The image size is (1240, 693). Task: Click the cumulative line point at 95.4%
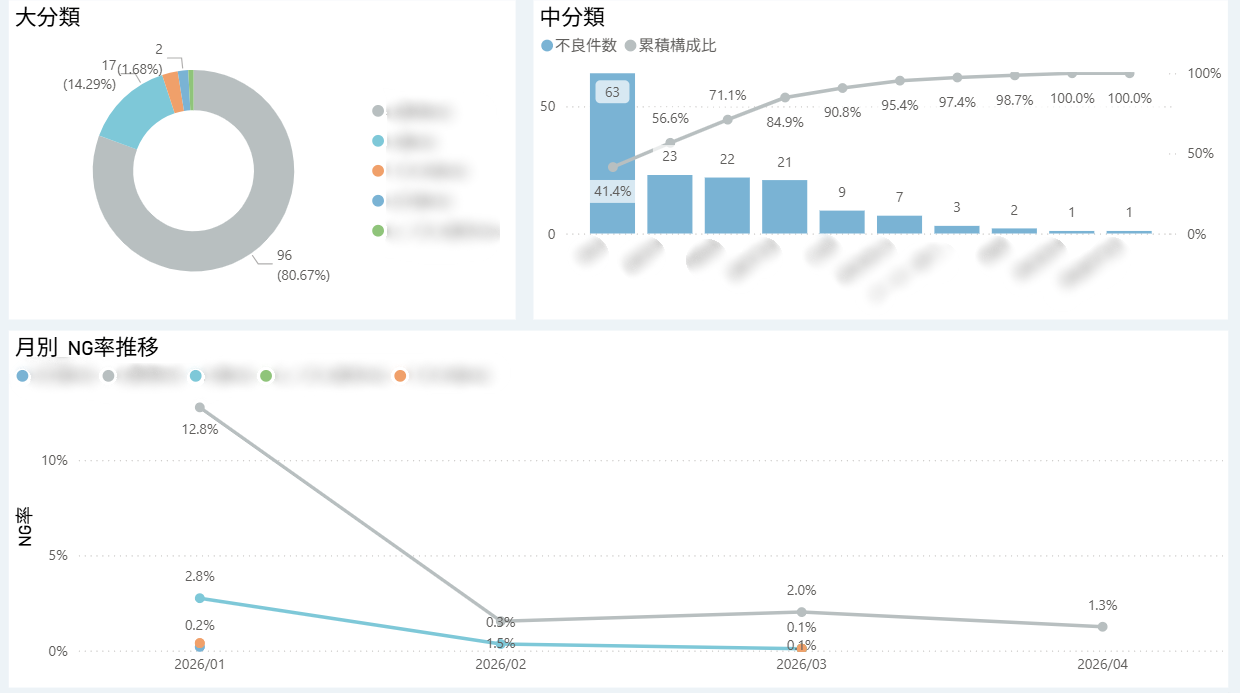(900, 80)
